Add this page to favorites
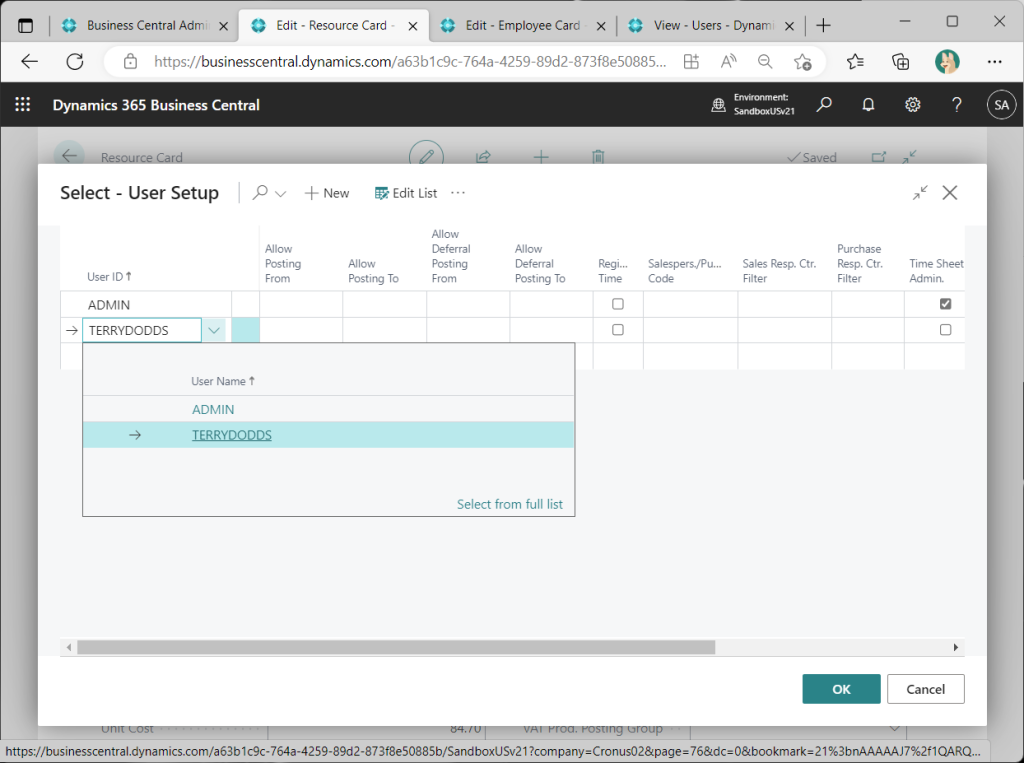This screenshot has height=763, width=1024. point(803,62)
